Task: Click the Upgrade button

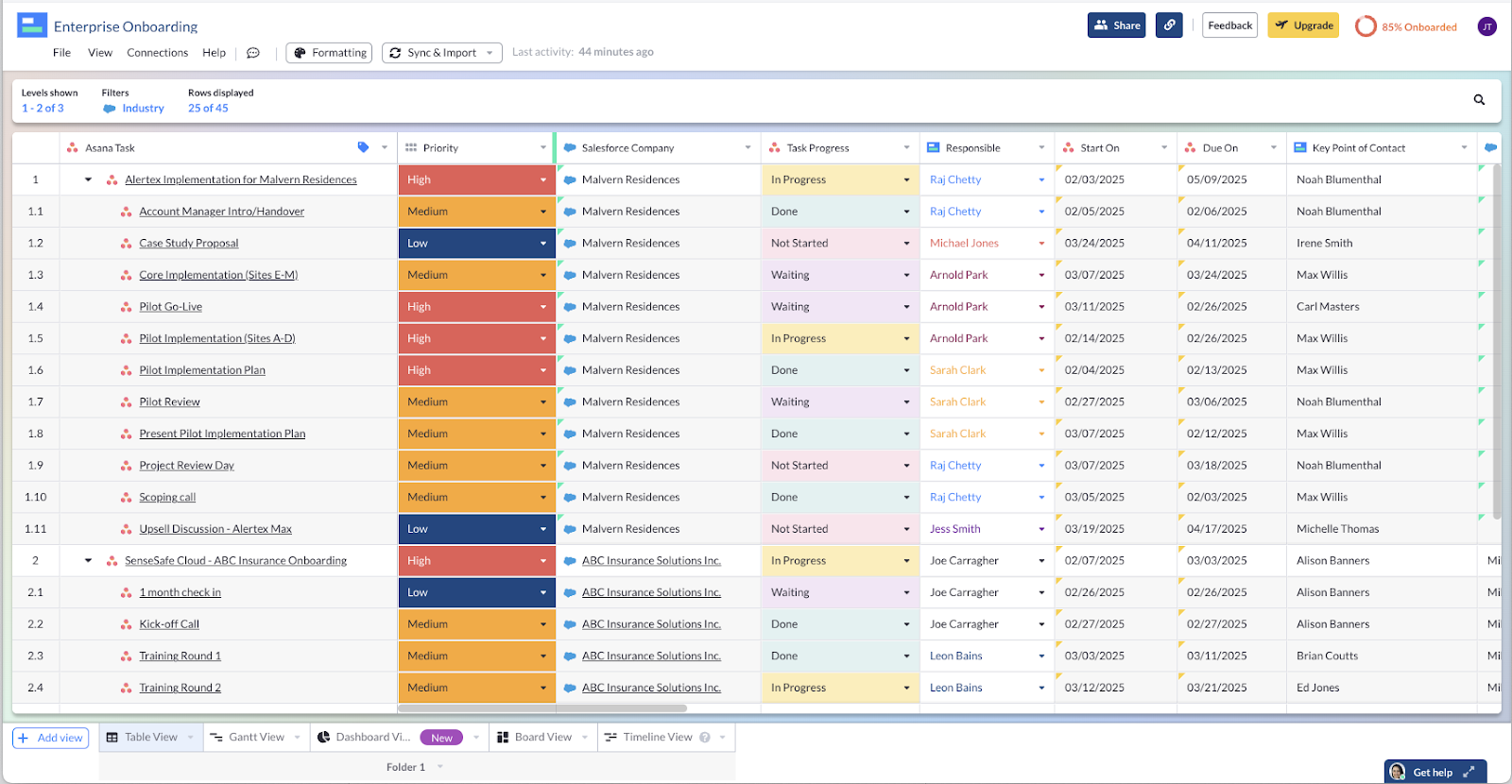Action: [1303, 26]
